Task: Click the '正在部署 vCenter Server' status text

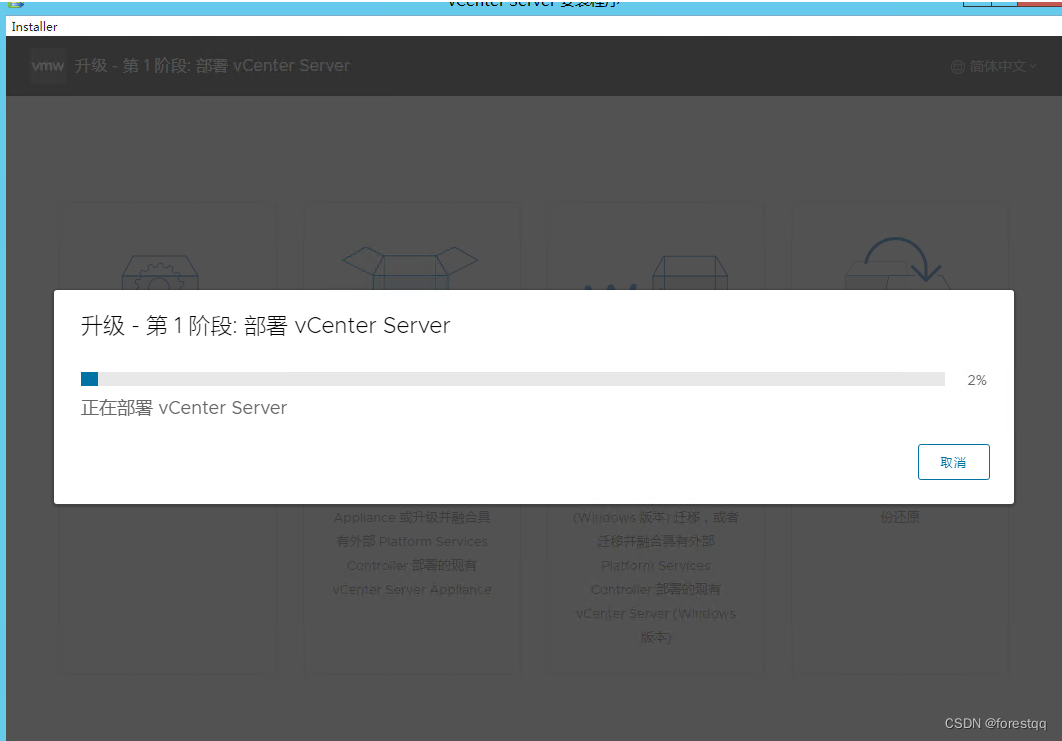Action: point(184,408)
